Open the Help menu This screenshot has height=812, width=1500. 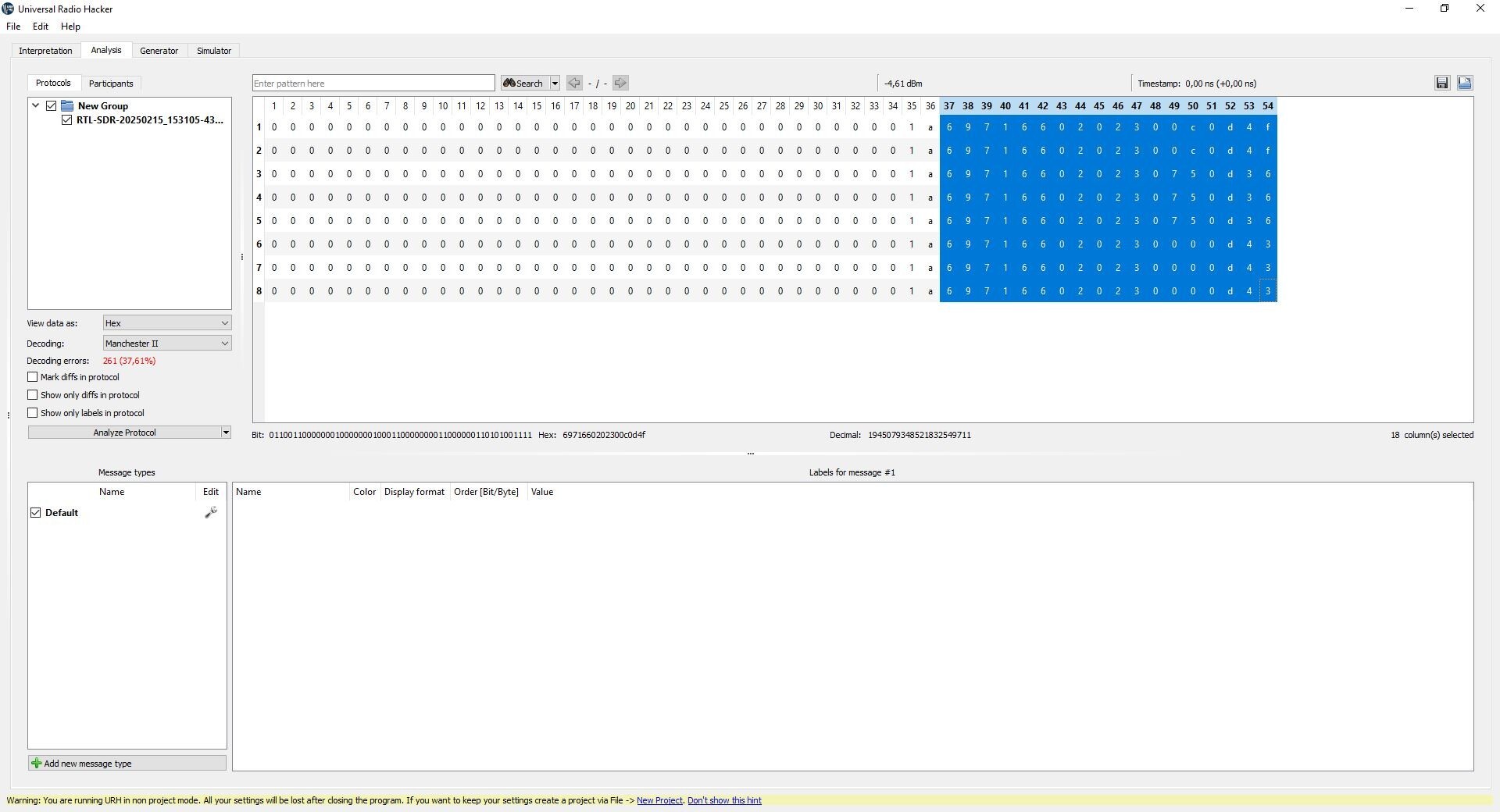[70, 27]
